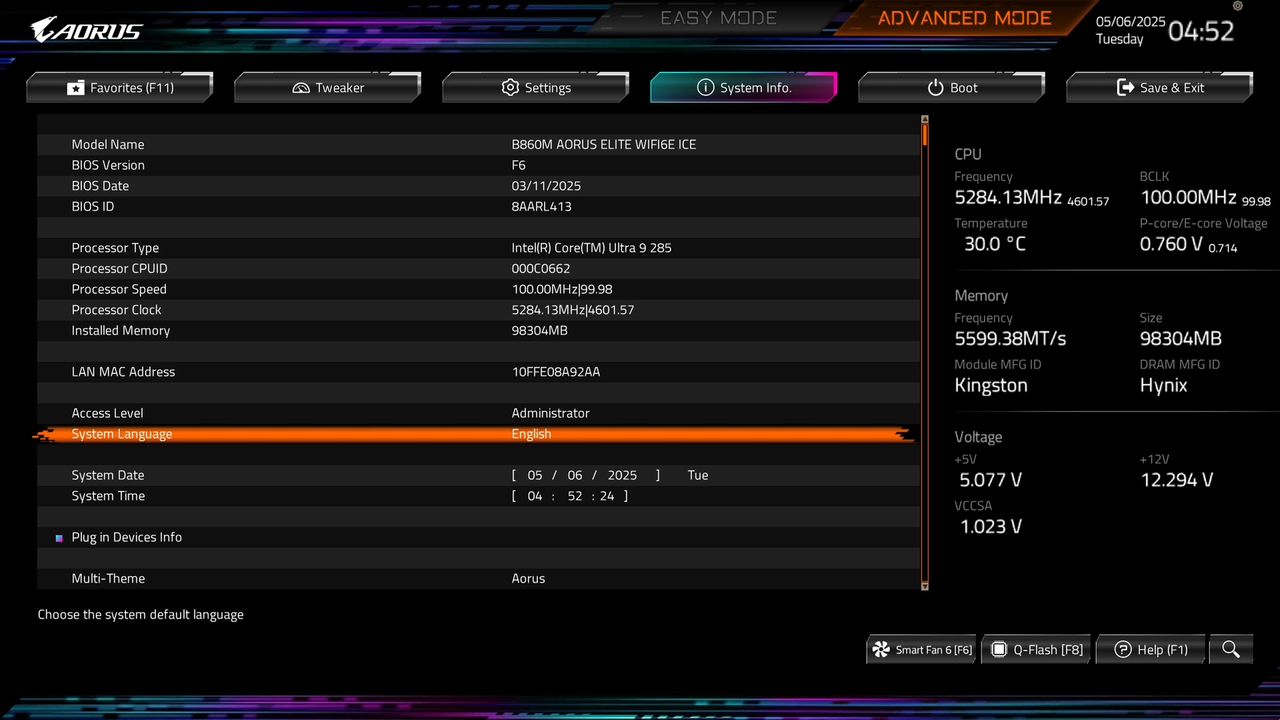Switch to Easy Mode
This screenshot has width=1280, height=720.
pyautogui.click(x=718, y=17)
